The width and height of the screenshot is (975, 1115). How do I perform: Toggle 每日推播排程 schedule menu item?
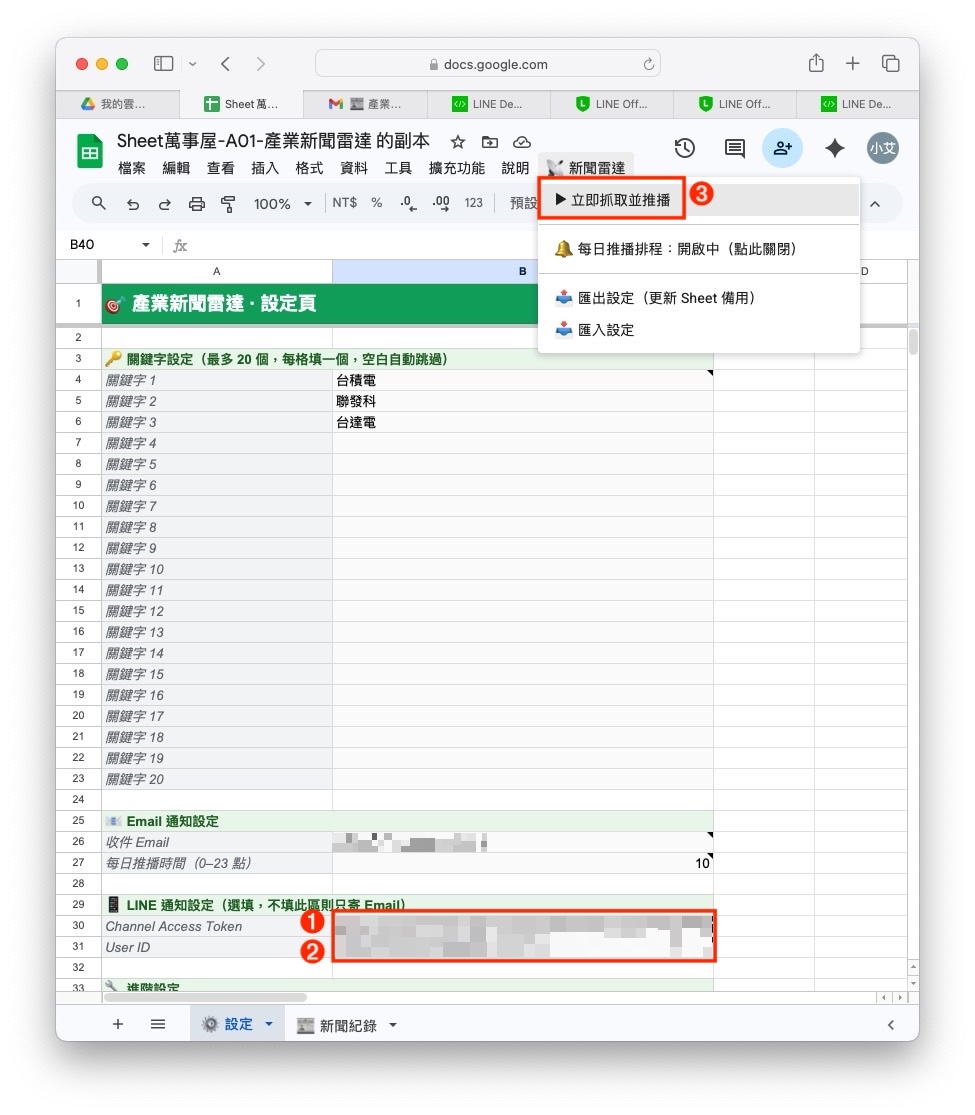coord(698,249)
